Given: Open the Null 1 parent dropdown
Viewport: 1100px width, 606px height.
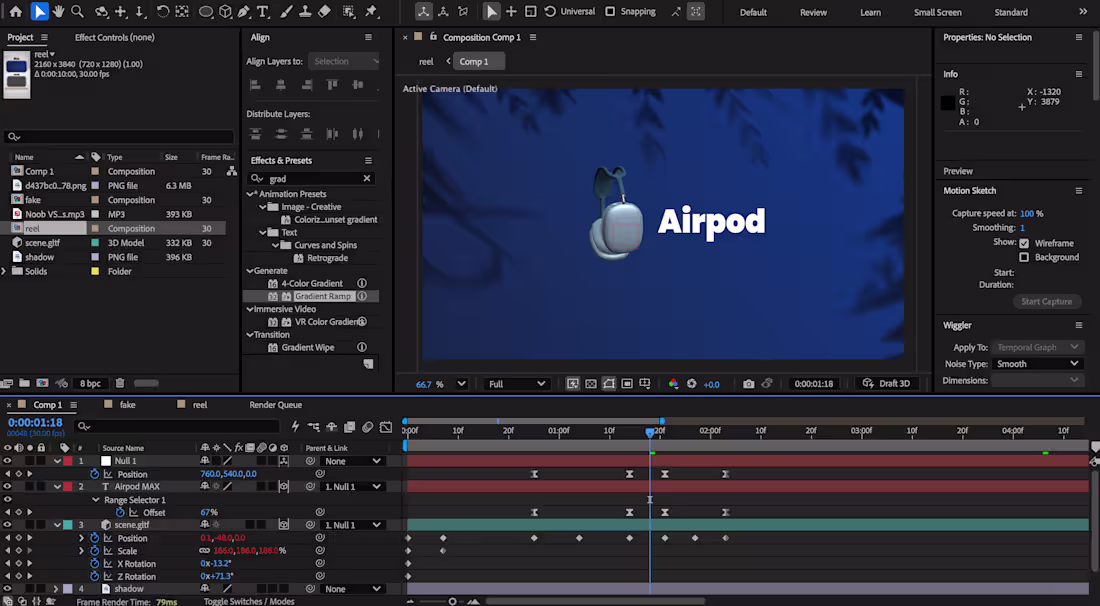Looking at the screenshot, I should (x=351, y=461).
